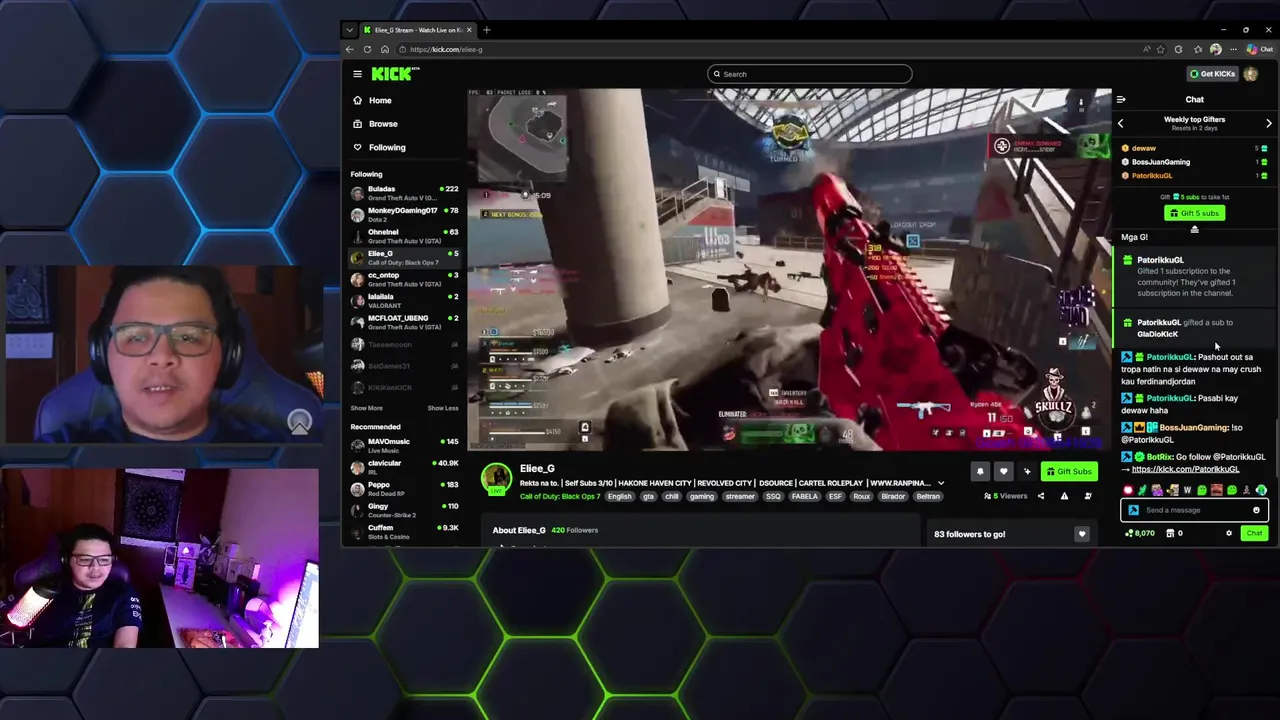Show previous weekly gifters leaderboard
Image resolution: width=1280 pixels, height=720 pixels.
pos(1120,123)
